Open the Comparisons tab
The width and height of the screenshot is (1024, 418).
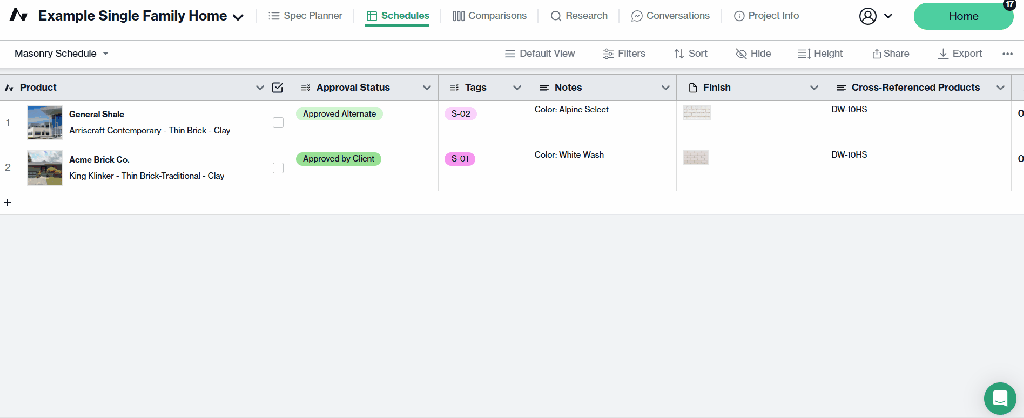click(x=489, y=16)
